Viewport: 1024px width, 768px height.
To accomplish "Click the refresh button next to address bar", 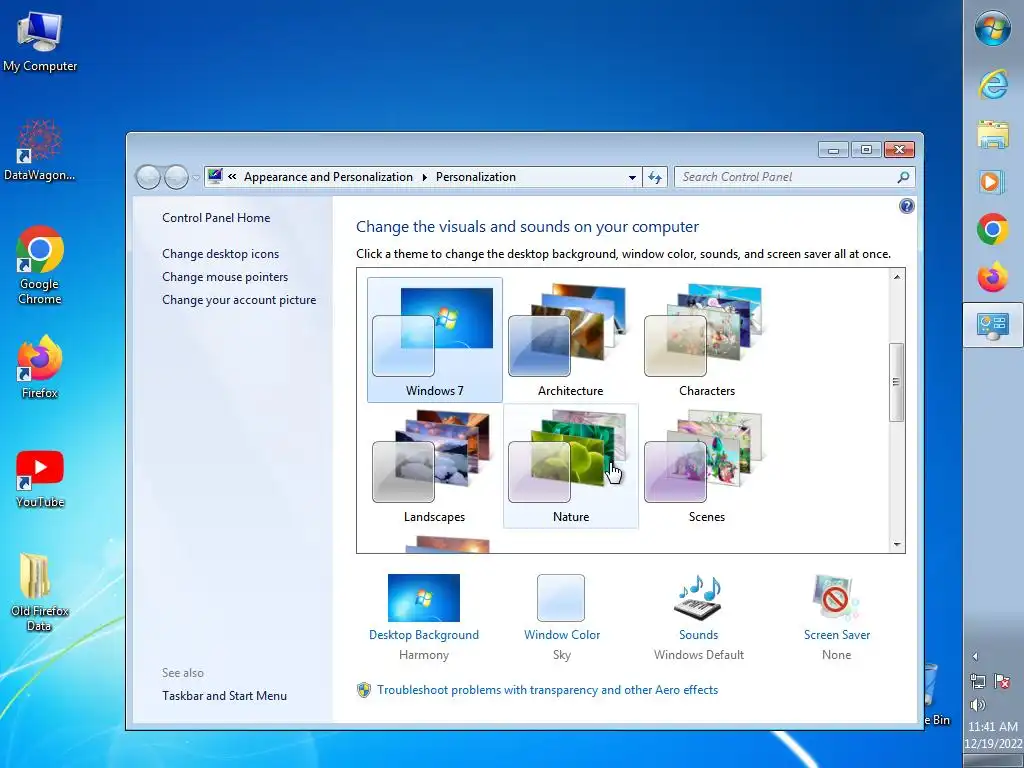I will coord(655,177).
